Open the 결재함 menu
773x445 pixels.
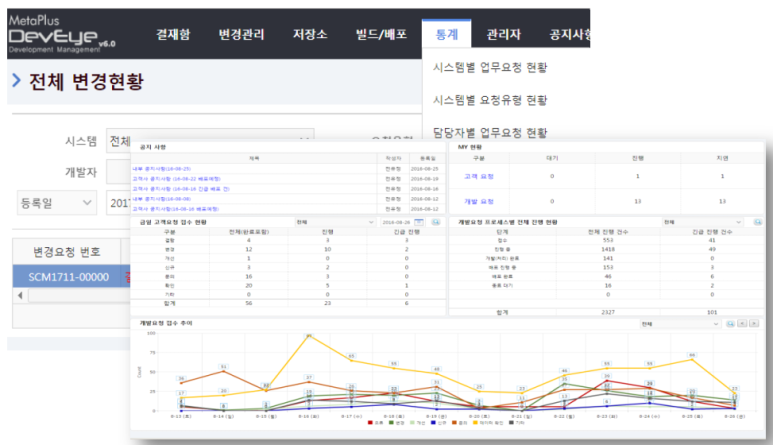point(173,34)
